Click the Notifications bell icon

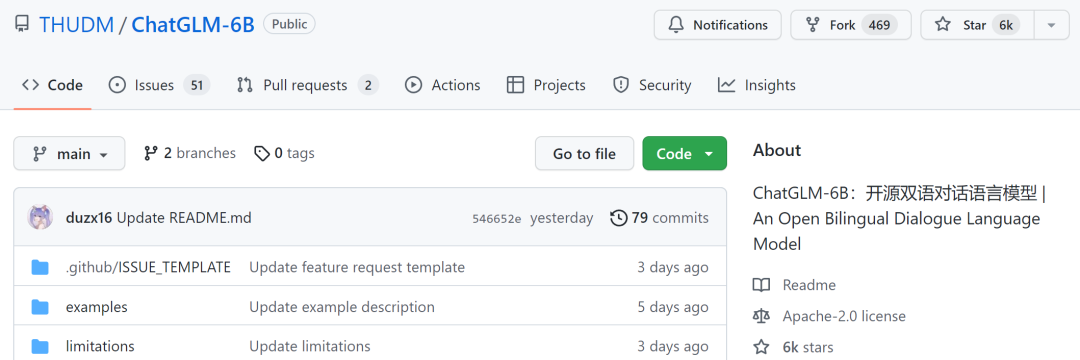point(676,25)
